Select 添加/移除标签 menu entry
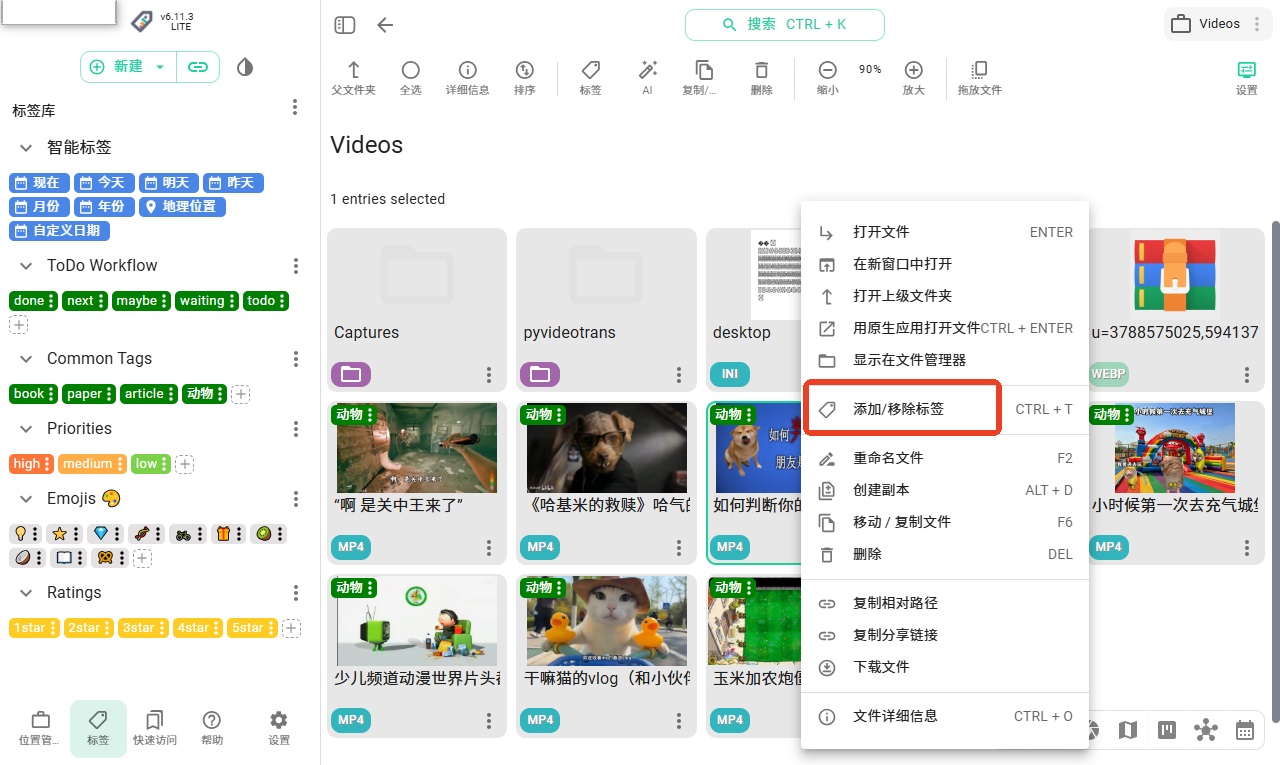1280x765 pixels. tap(945, 409)
